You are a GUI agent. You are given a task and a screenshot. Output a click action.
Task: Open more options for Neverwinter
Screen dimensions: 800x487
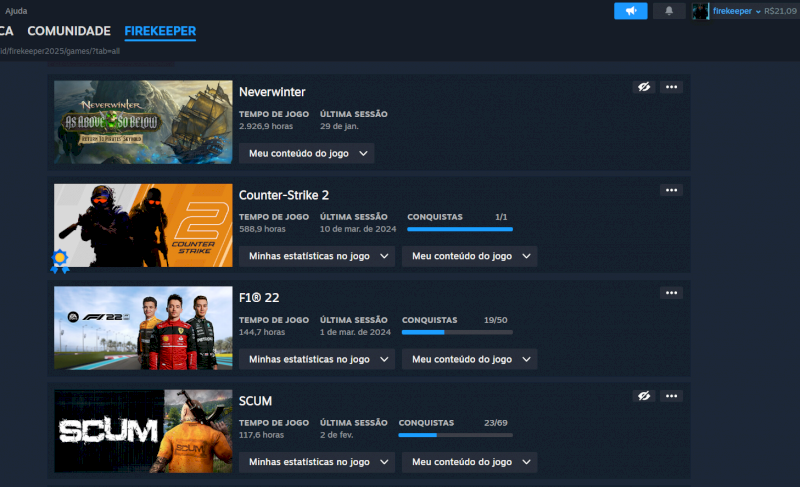point(671,87)
